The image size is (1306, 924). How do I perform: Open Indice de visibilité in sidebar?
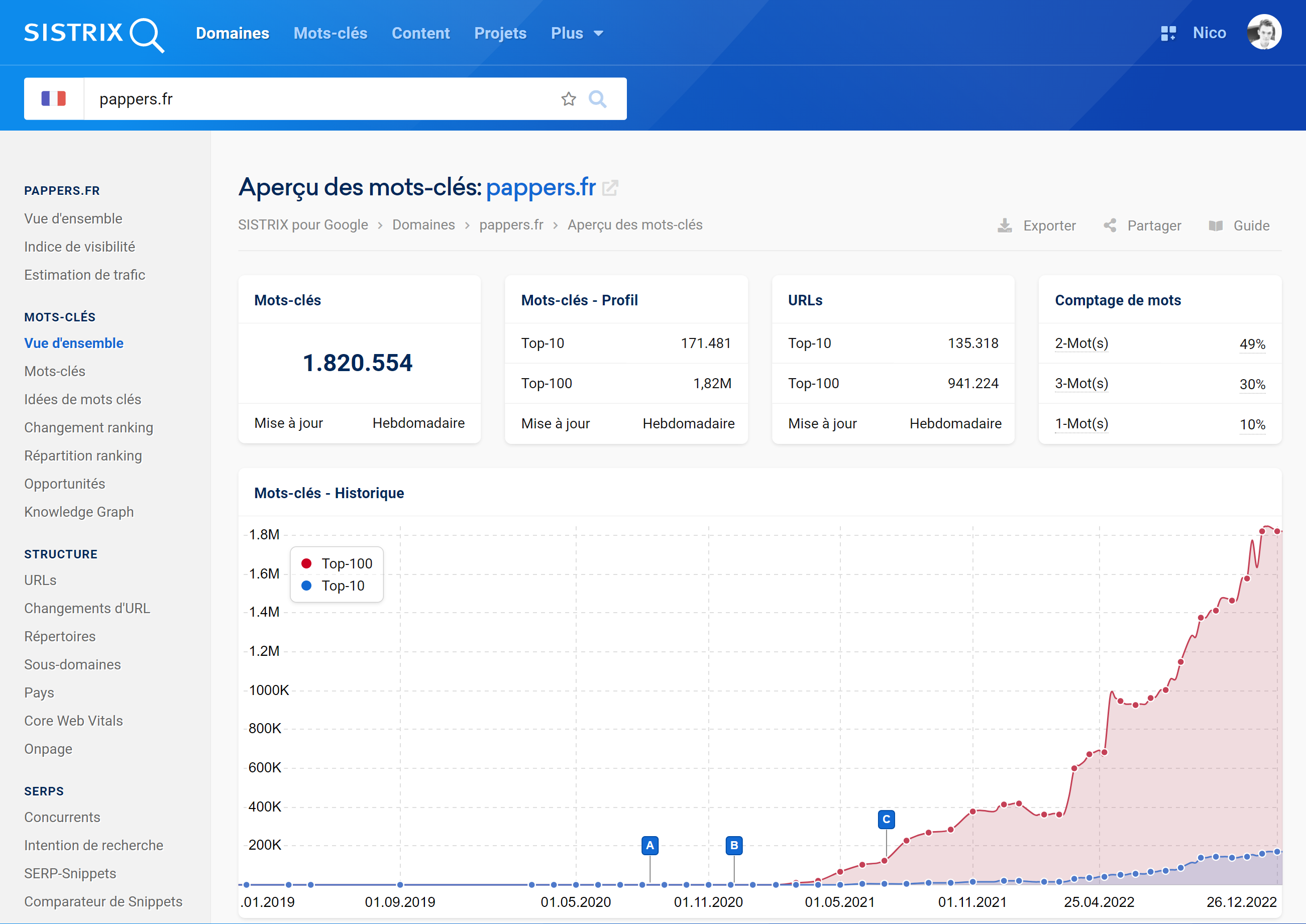tap(80, 247)
